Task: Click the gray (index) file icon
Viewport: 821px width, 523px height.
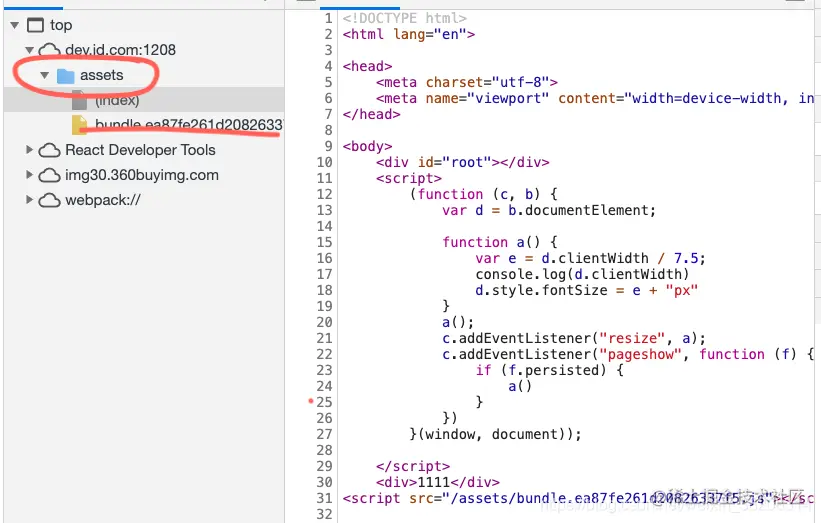Action: pos(79,101)
